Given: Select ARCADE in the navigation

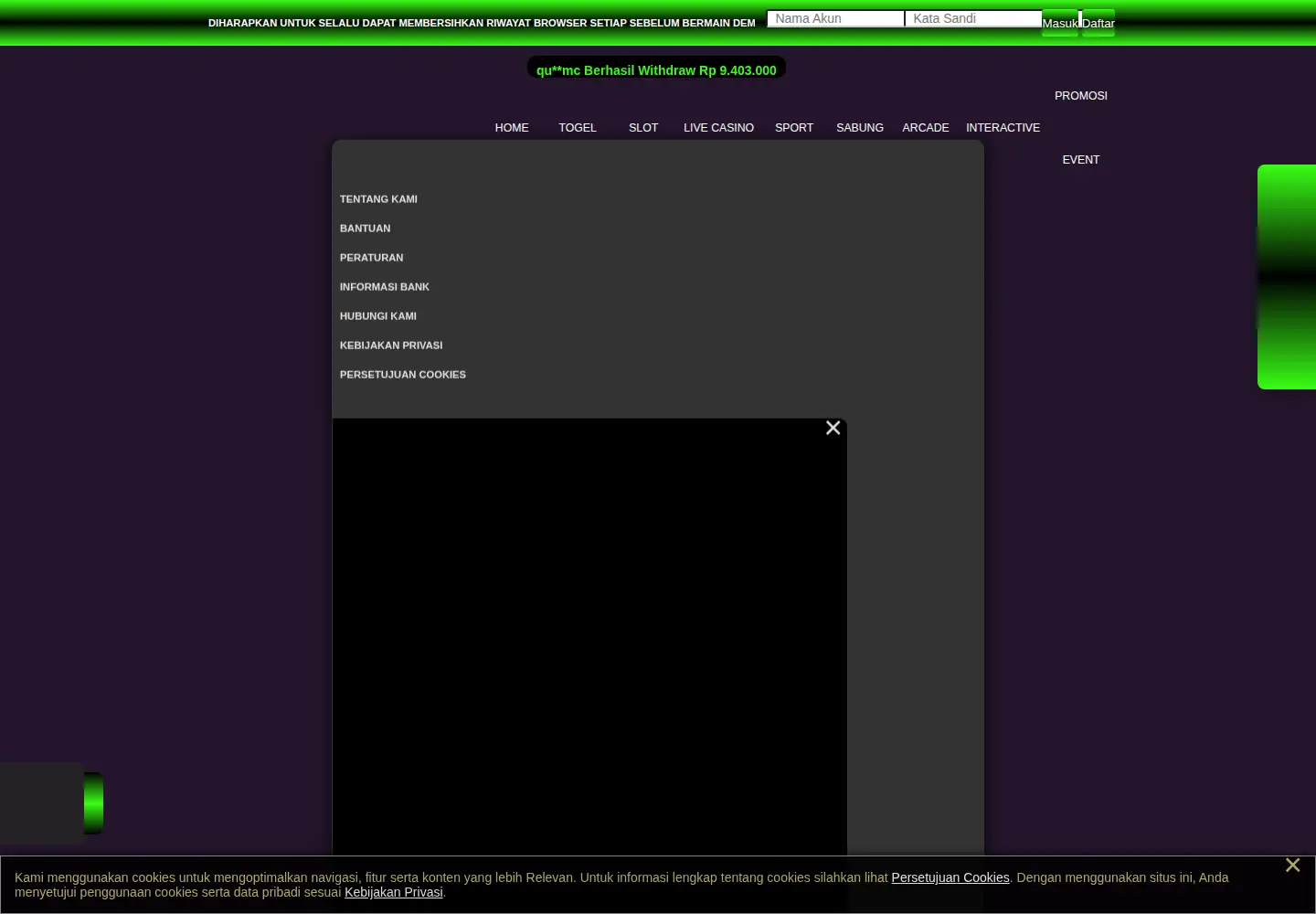Looking at the screenshot, I should pyautogui.click(x=926, y=128).
